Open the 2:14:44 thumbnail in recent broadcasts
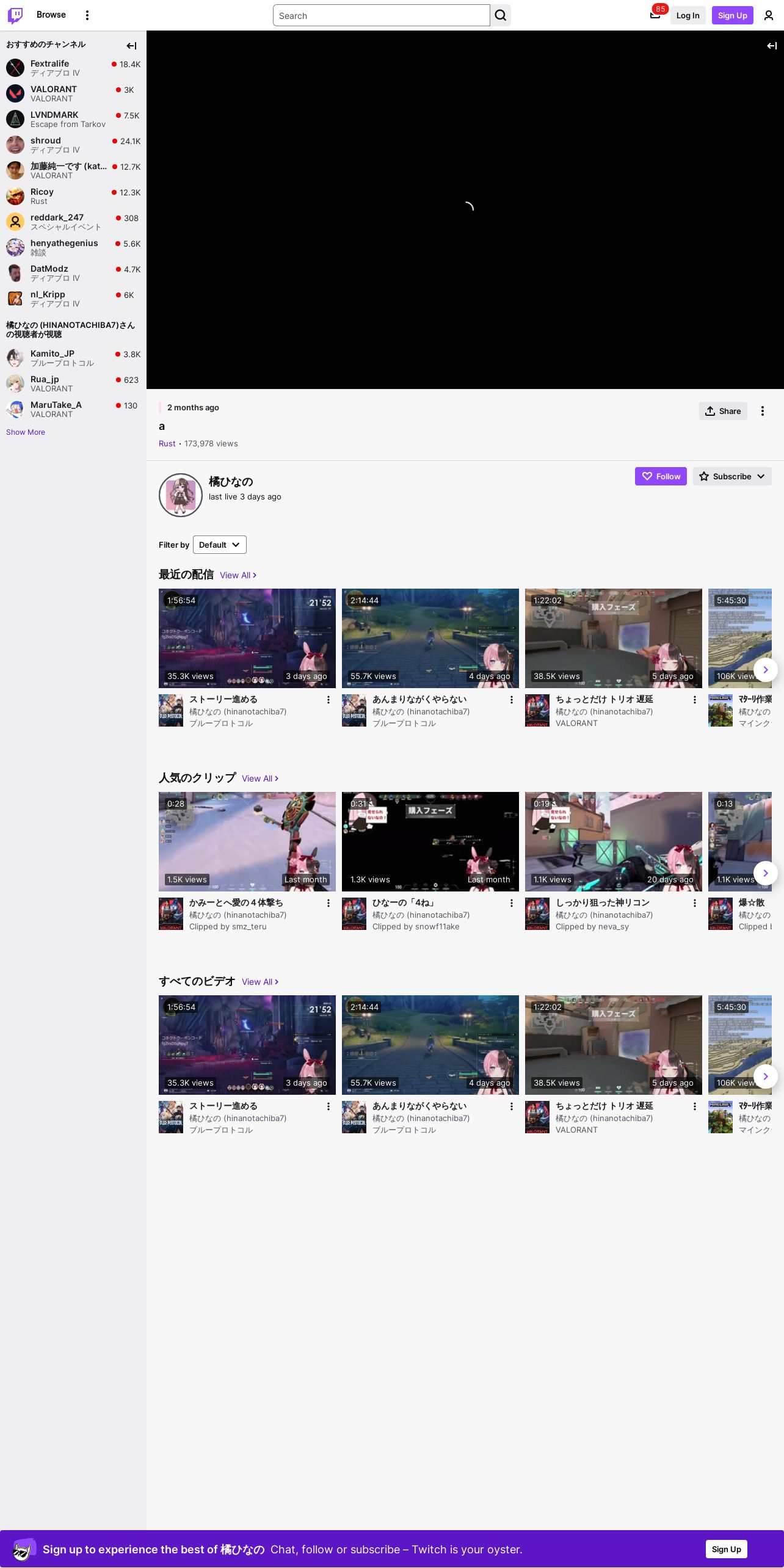784x1568 pixels. 430,638
